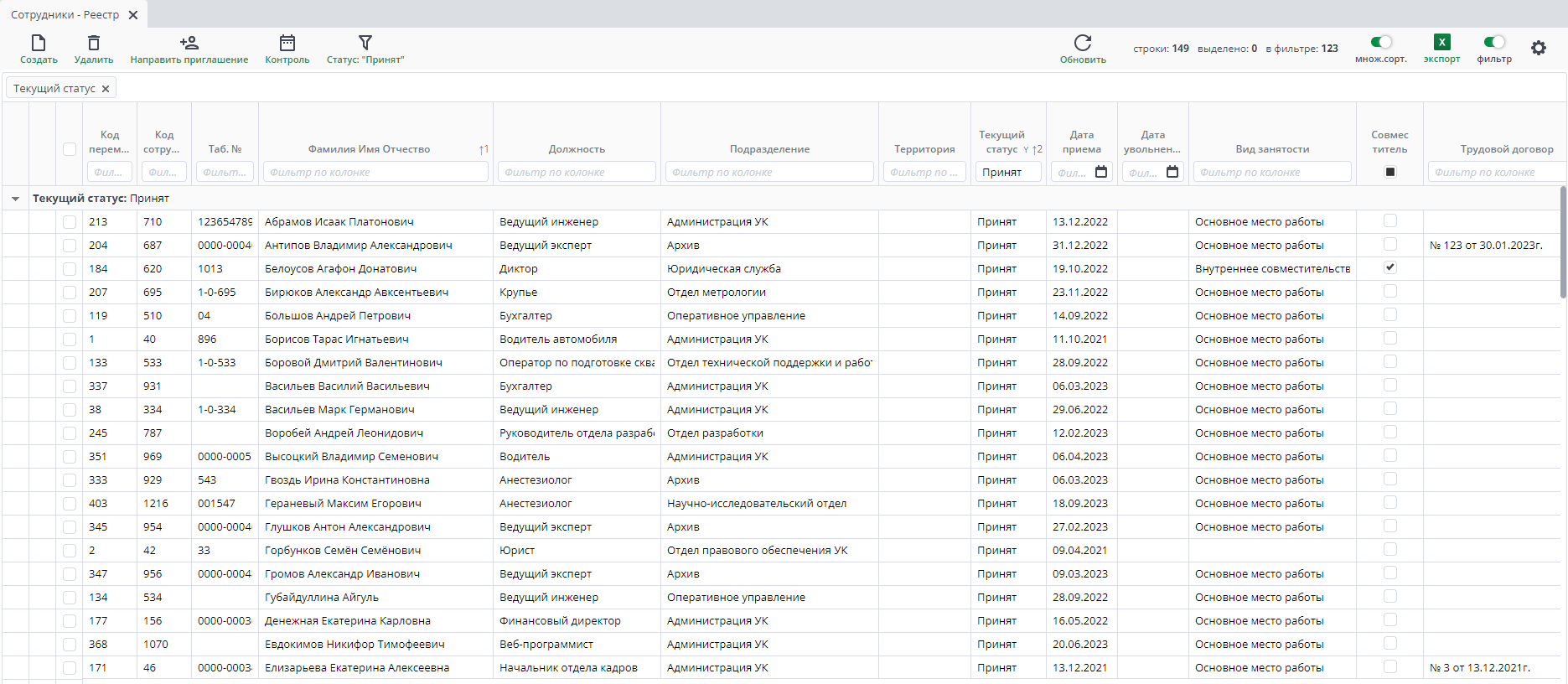Viewport: 1568px width, 684px height.
Task: Select all rows with header checkbox
Action: click(x=70, y=149)
